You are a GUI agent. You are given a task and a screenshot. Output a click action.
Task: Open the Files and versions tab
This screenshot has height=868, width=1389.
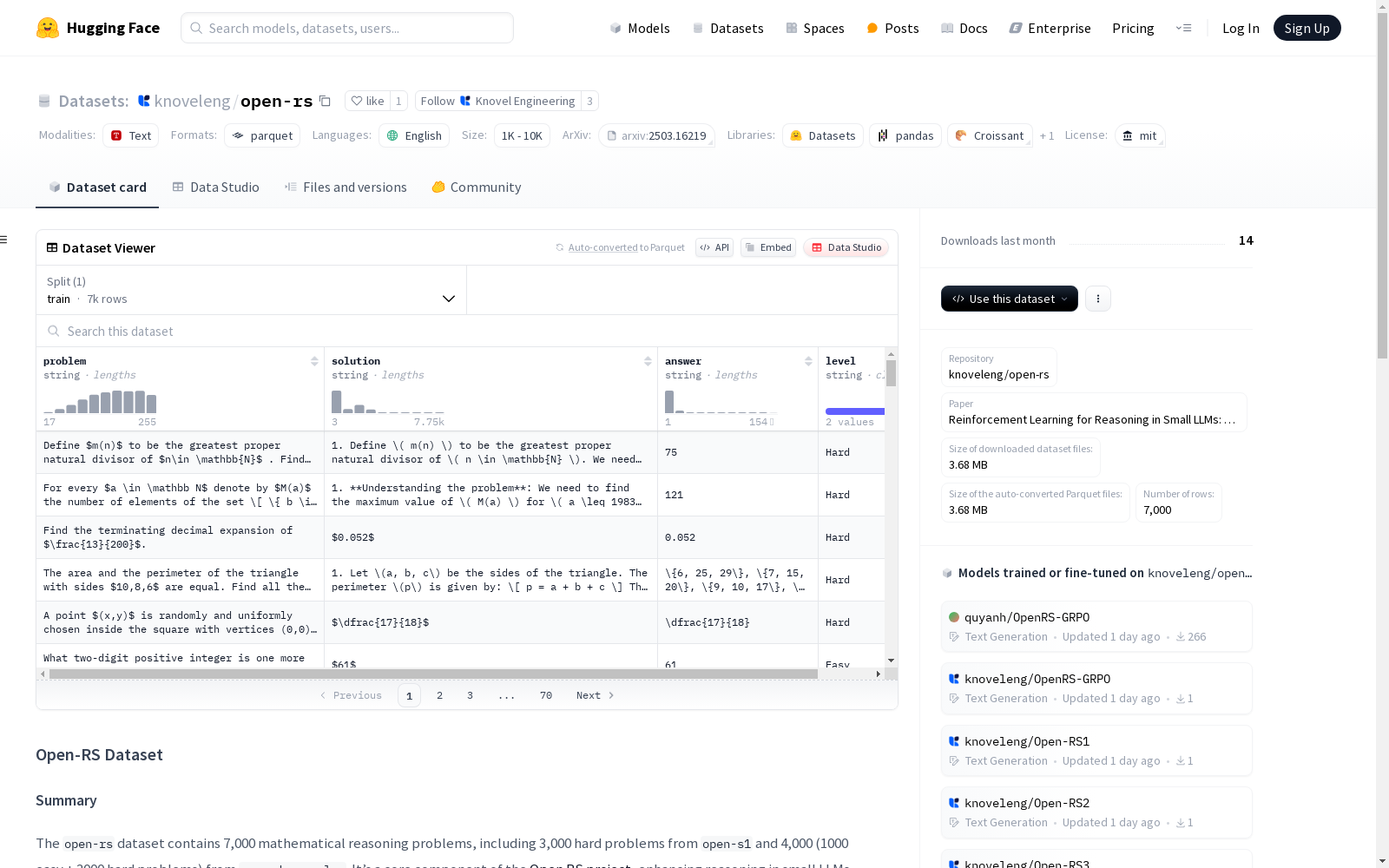tap(346, 187)
